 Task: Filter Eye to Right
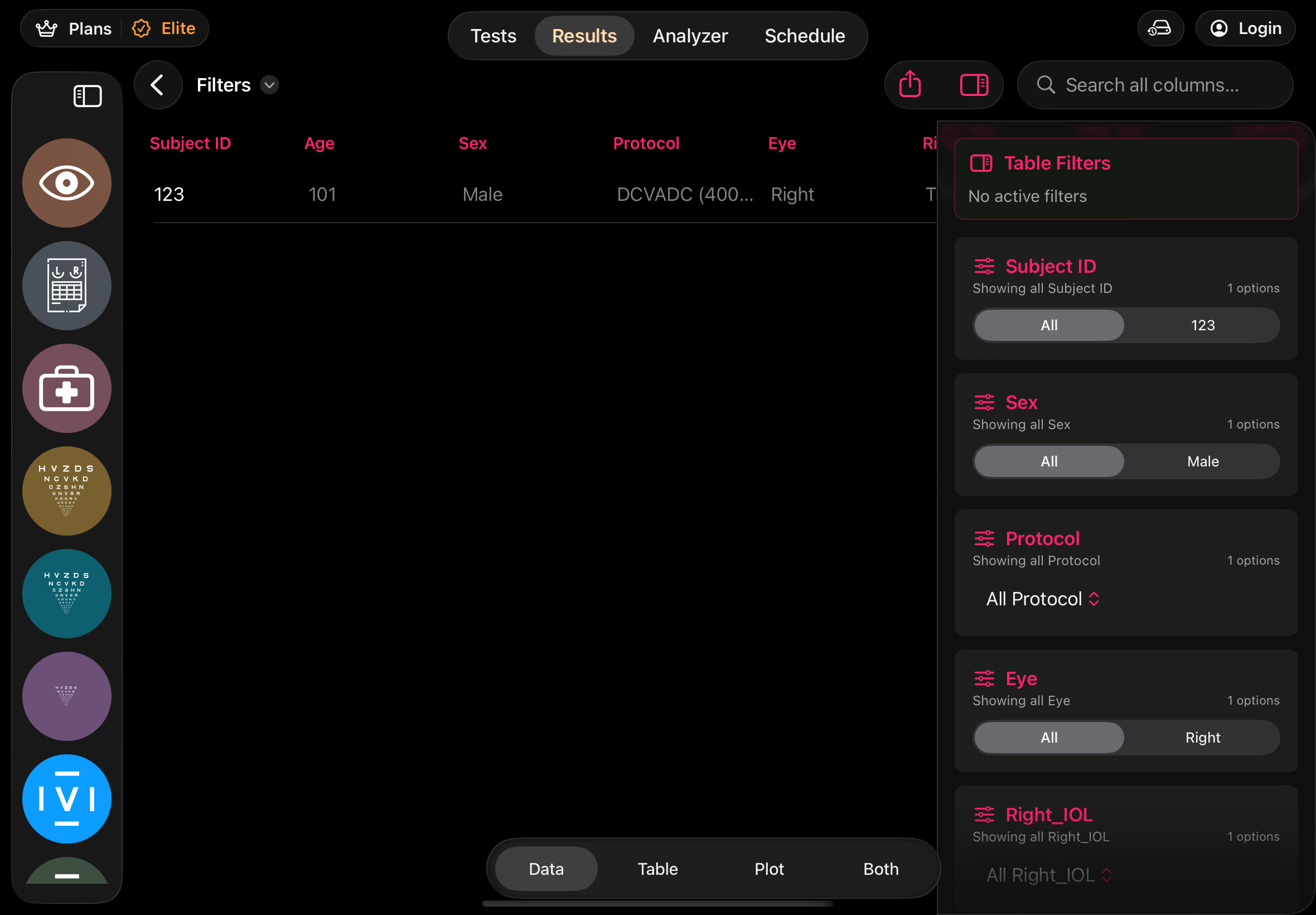click(x=1203, y=737)
